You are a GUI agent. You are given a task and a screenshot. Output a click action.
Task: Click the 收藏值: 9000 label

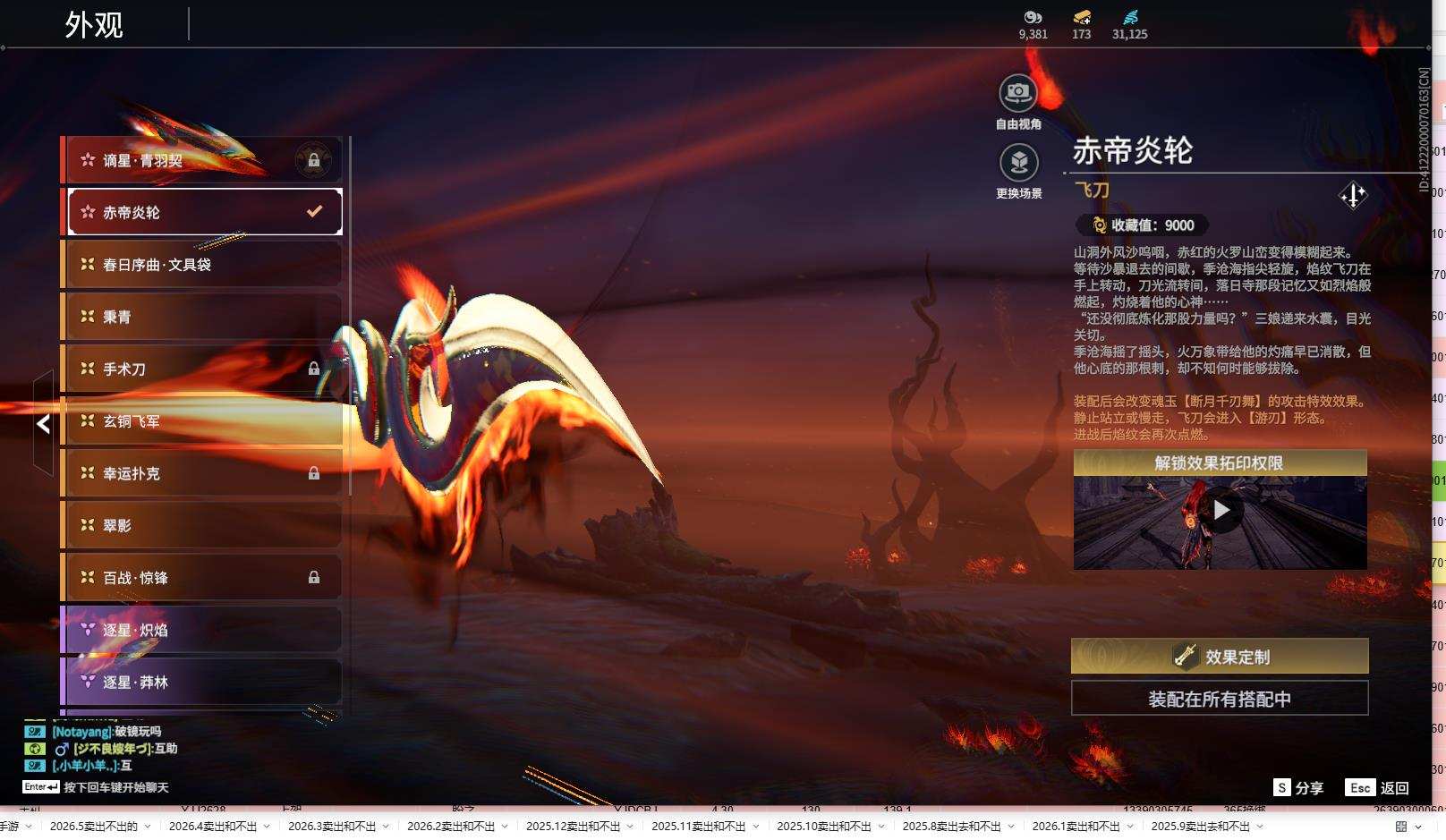click(1153, 225)
